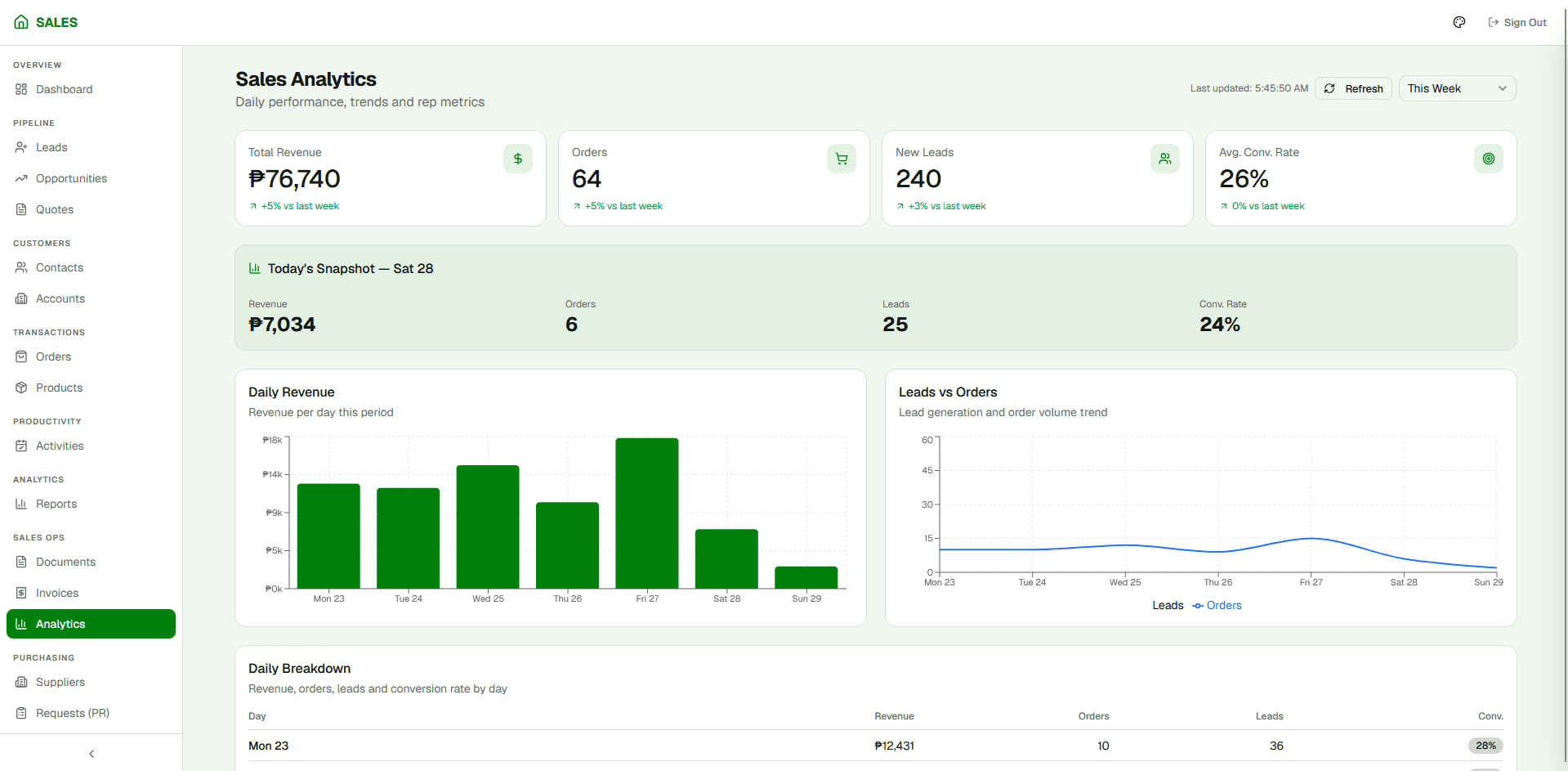The height and width of the screenshot is (771, 1568).
Task: Toggle the Leads legend item
Action: (x=1168, y=605)
